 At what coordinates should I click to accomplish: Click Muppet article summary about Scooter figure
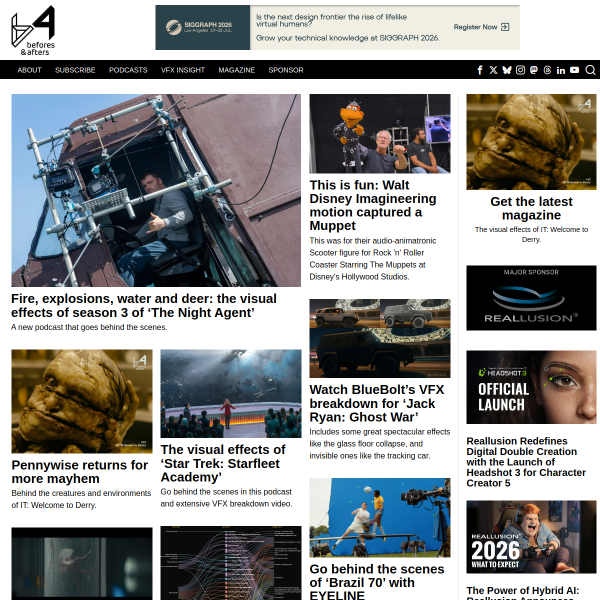tap(373, 259)
